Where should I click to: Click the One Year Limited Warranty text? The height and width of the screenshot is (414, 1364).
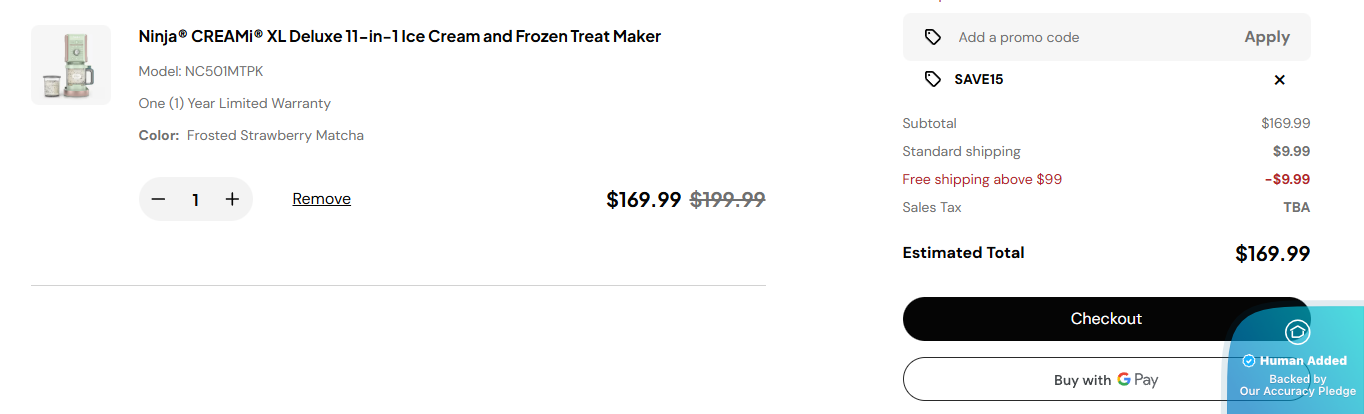tap(234, 103)
